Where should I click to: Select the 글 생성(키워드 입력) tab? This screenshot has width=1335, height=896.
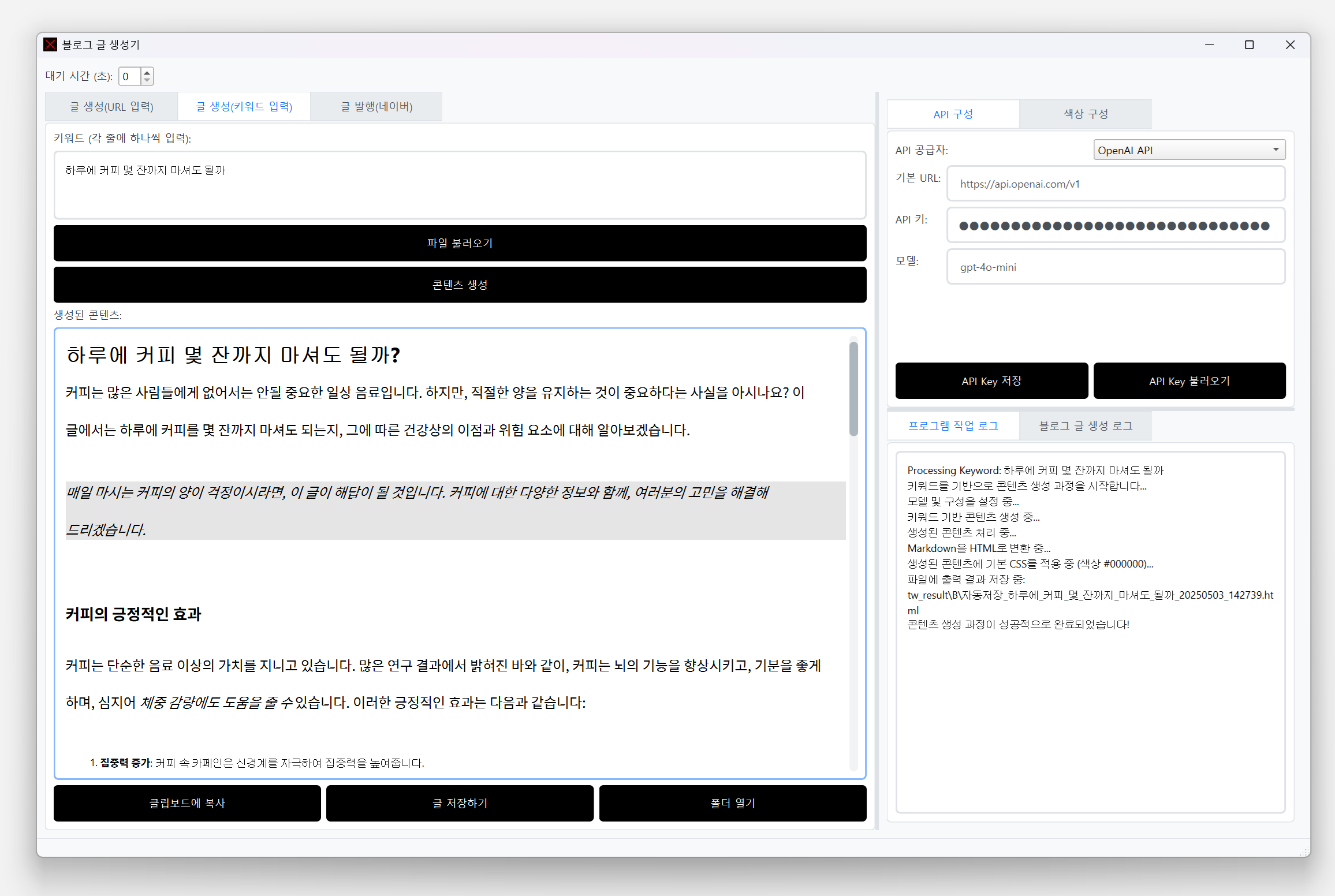coord(244,106)
